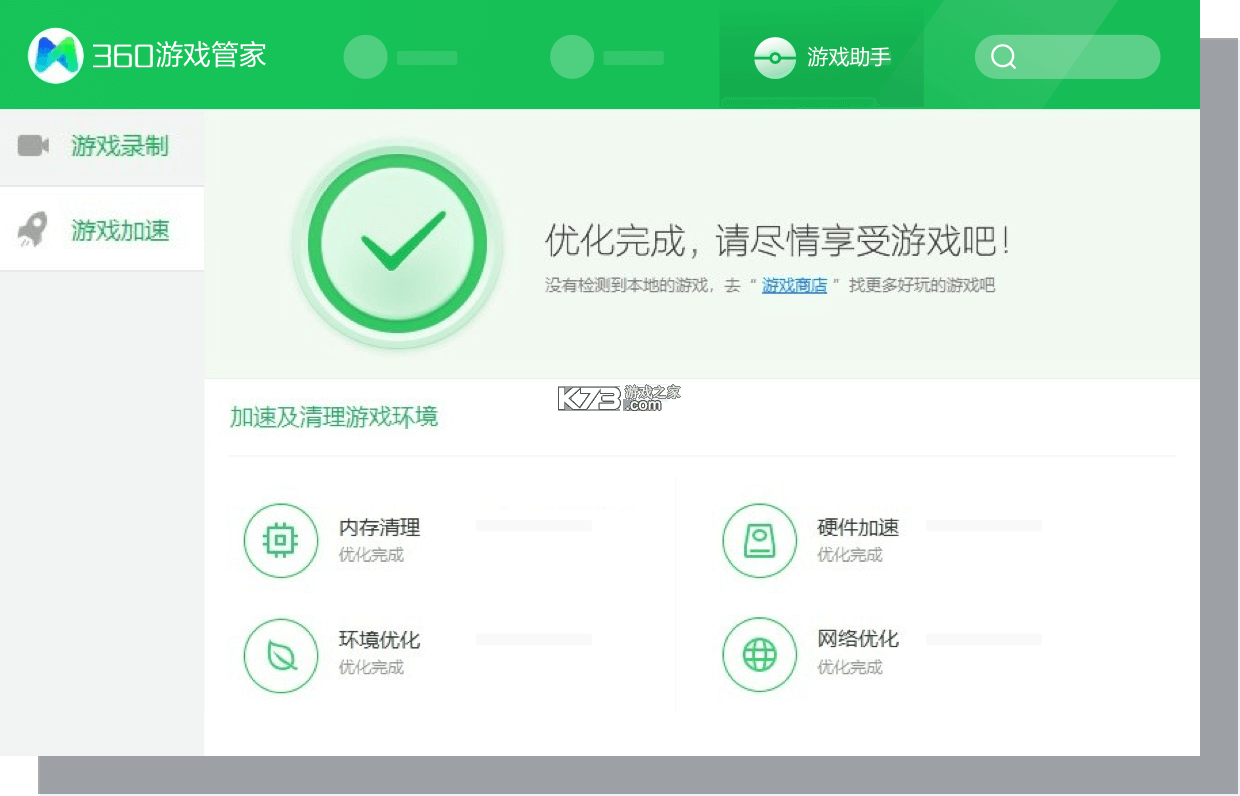The width and height of the screenshot is (1240, 796).
Task: Click the 环境优化 leaf icon
Action: pyautogui.click(x=281, y=655)
